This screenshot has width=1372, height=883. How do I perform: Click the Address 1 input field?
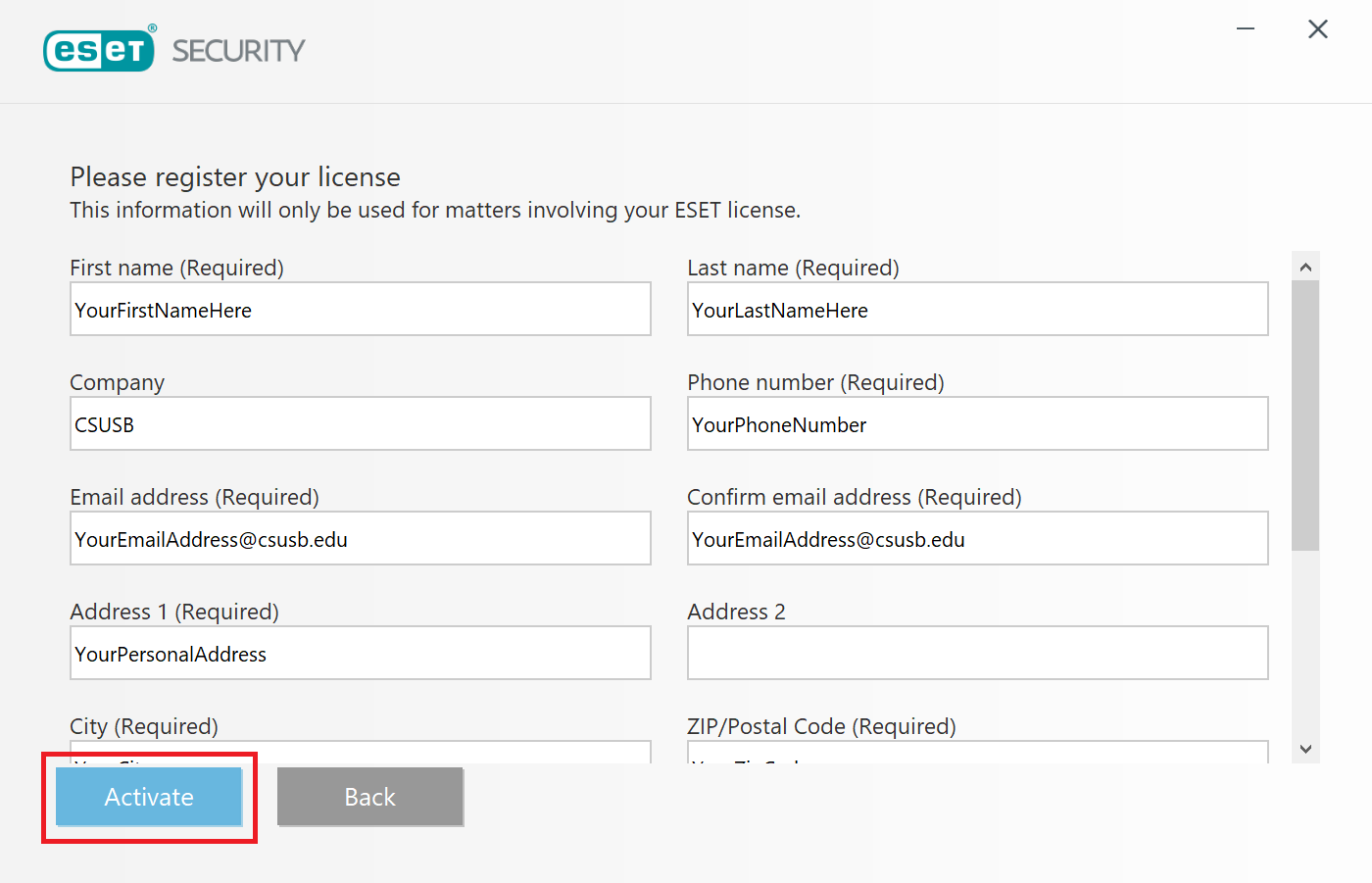(x=361, y=653)
